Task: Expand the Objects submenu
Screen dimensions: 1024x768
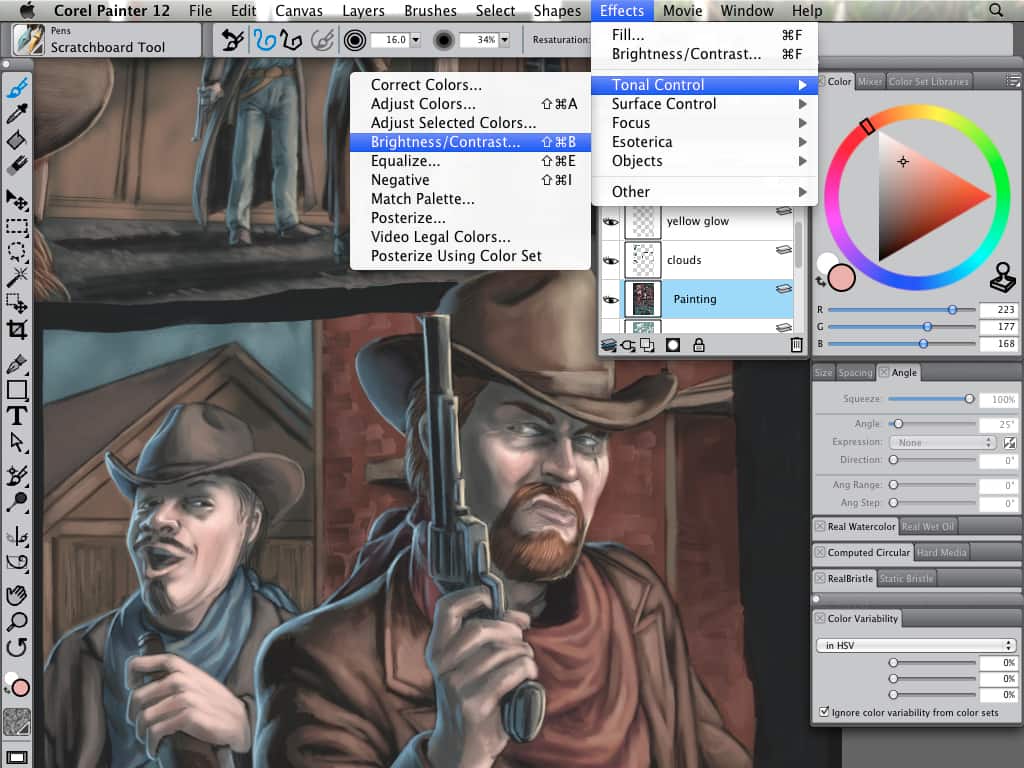Action: 704,161
